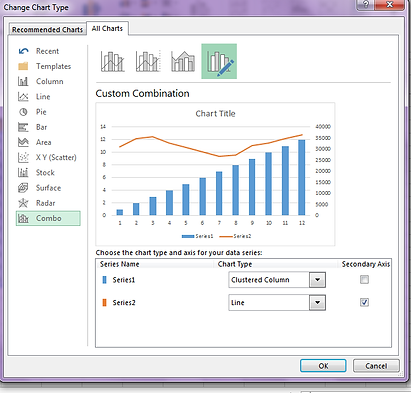Select the Stacked Area - Clustered Column icon
This screenshot has height=393, width=411.
tap(183, 61)
